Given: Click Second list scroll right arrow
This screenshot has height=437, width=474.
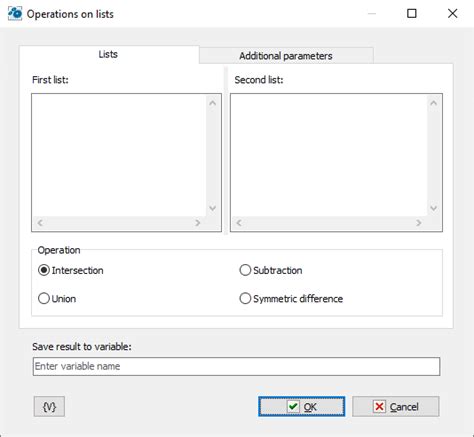Looking at the screenshot, I should (x=419, y=223).
